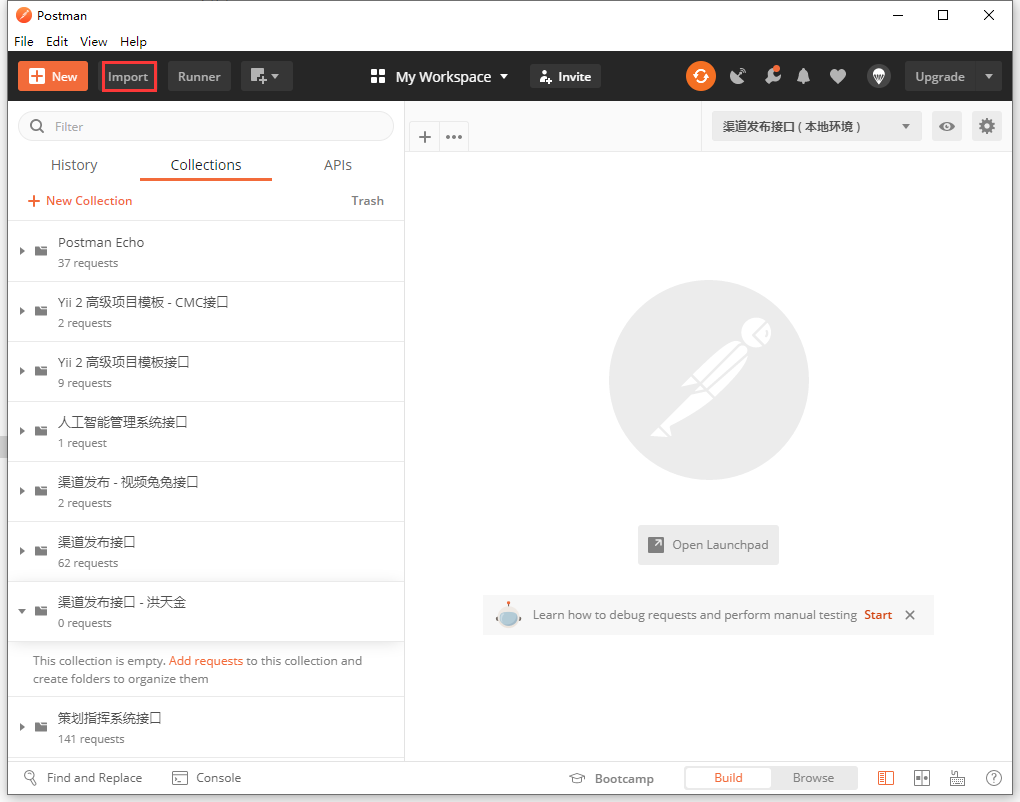The width and height of the screenshot is (1020, 802).
Task: Open keyboard shortcuts icon
Action: tap(958, 778)
